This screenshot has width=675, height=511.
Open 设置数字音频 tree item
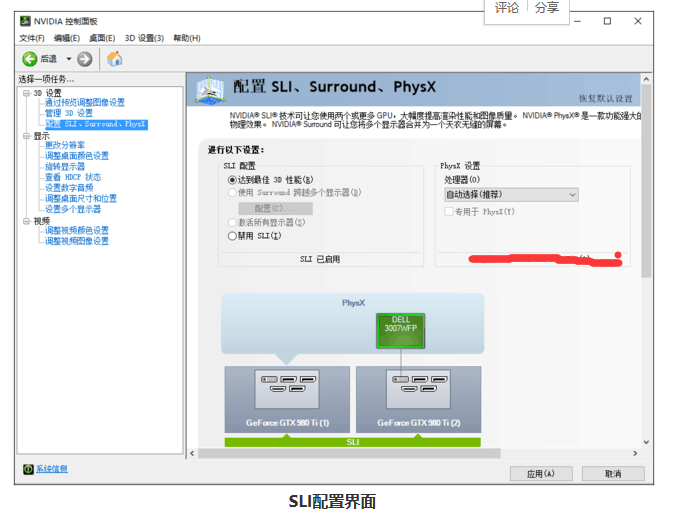pyautogui.click(x=69, y=188)
